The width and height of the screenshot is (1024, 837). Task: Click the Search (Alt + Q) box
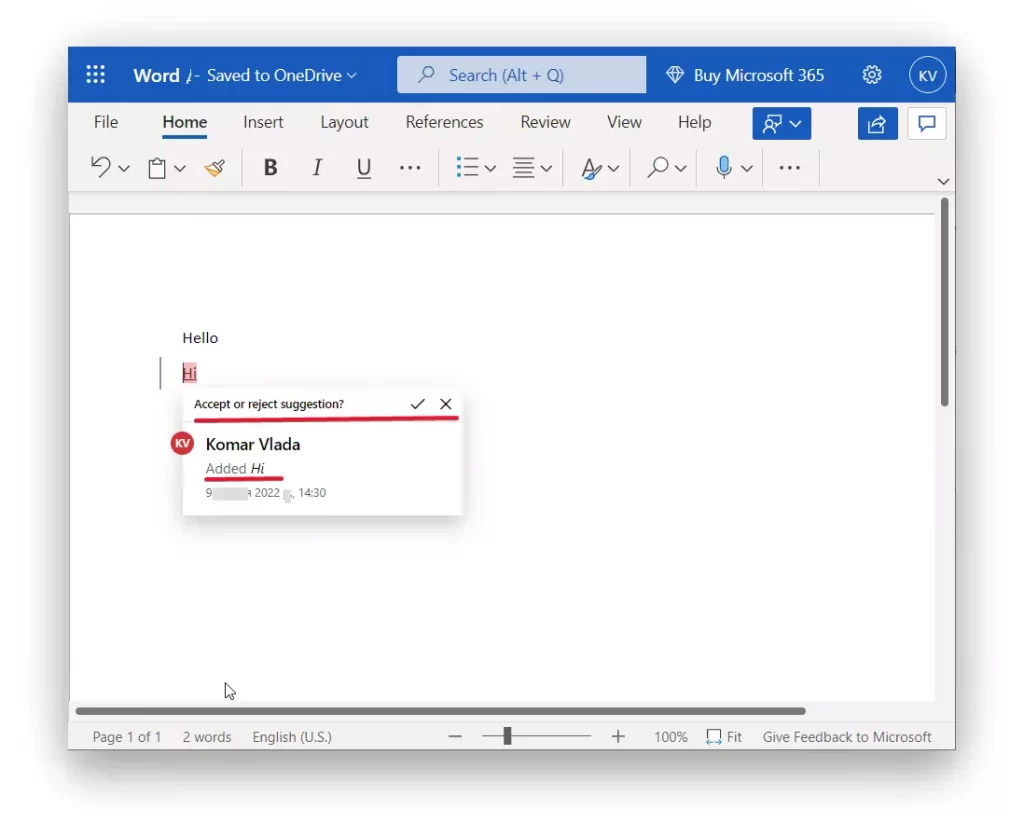click(521, 74)
